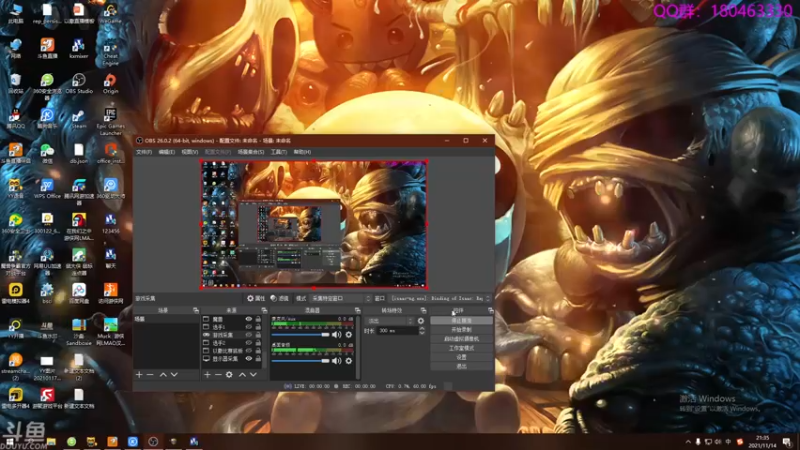Image resolution: width=800 pixels, height=450 pixels.
Task: Toggle visibility eye for 选手2 source
Action: point(248,343)
